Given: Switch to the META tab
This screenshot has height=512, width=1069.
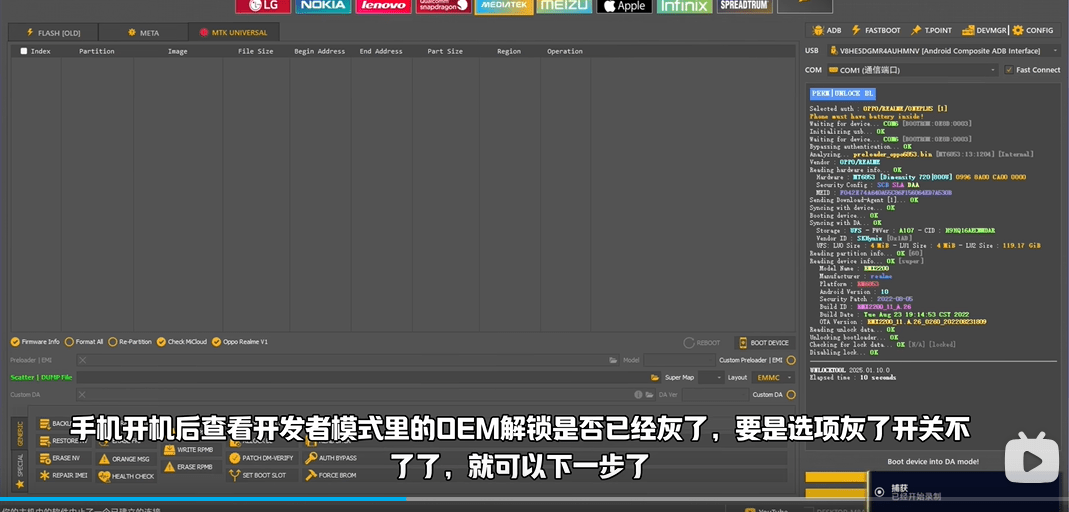Looking at the screenshot, I should click(143, 32).
